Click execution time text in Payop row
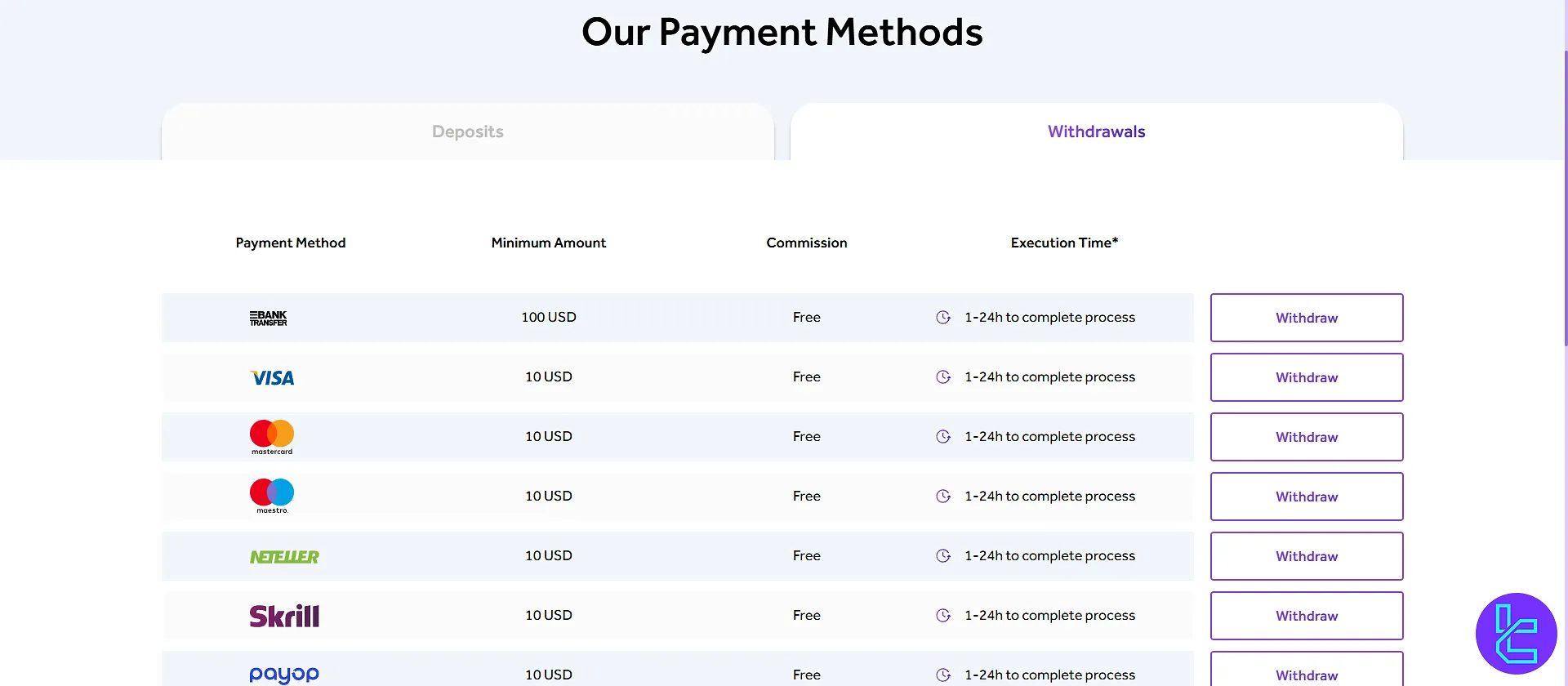The image size is (1568, 686). pos(1050,675)
